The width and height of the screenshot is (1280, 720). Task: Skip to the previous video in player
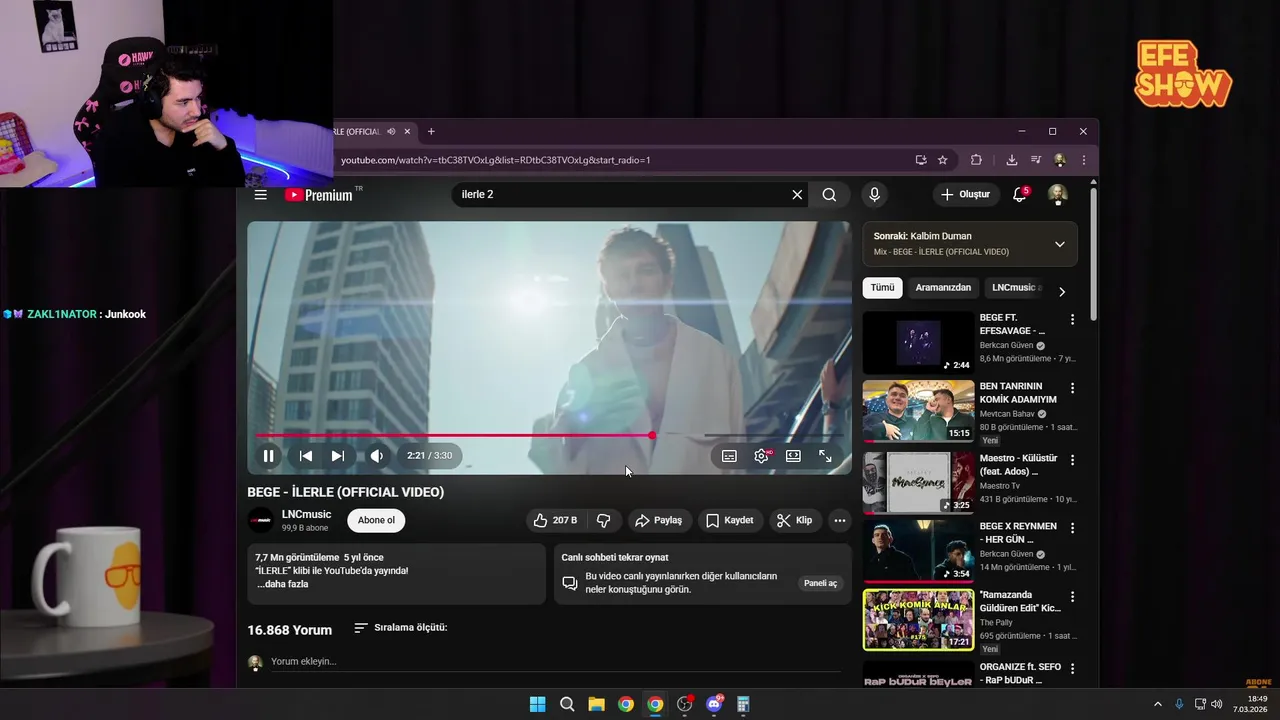coord(306,456)
